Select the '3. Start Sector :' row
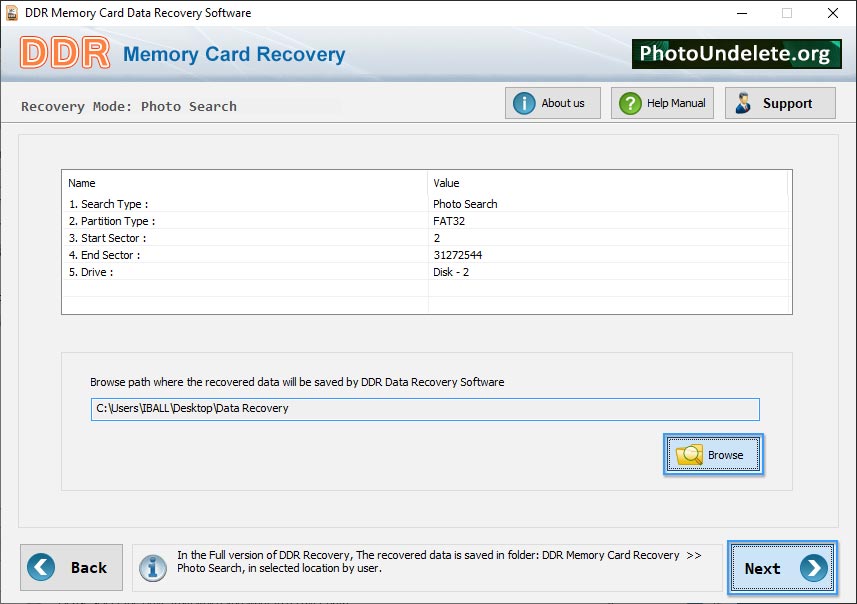The width and height of the screenshot is (857, 604). (x=426, y=238)
